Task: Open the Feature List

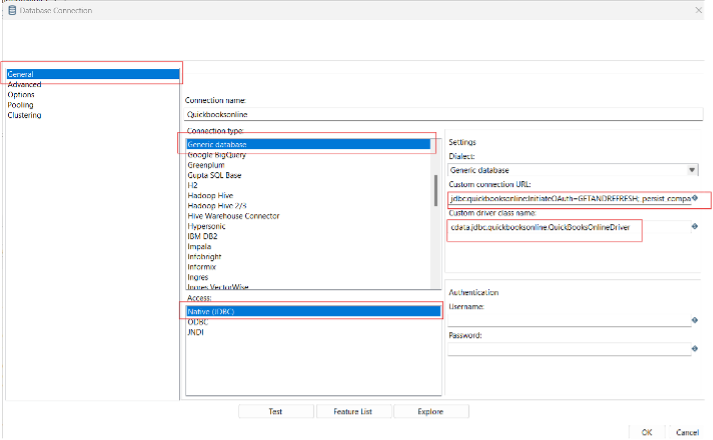Action: (x=352, y=411)
